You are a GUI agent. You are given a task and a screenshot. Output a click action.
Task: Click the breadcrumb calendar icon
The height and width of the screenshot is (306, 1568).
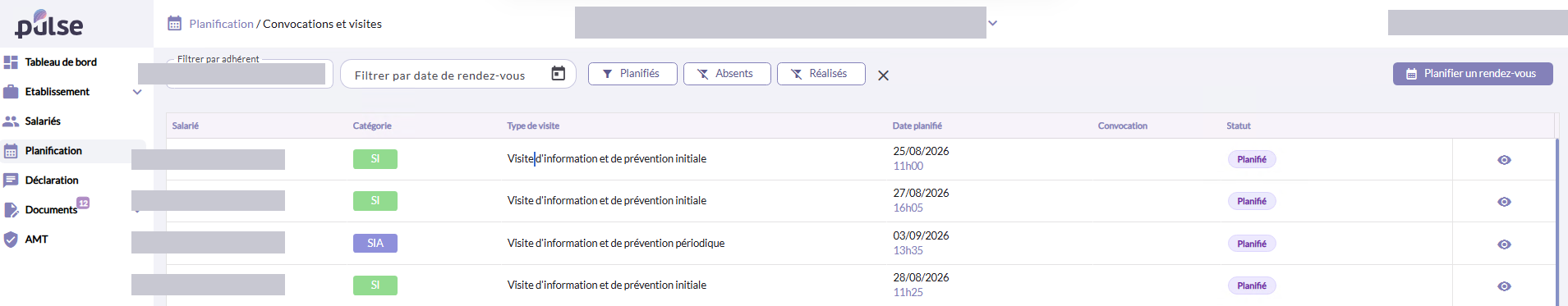click(x=174, y=23)
